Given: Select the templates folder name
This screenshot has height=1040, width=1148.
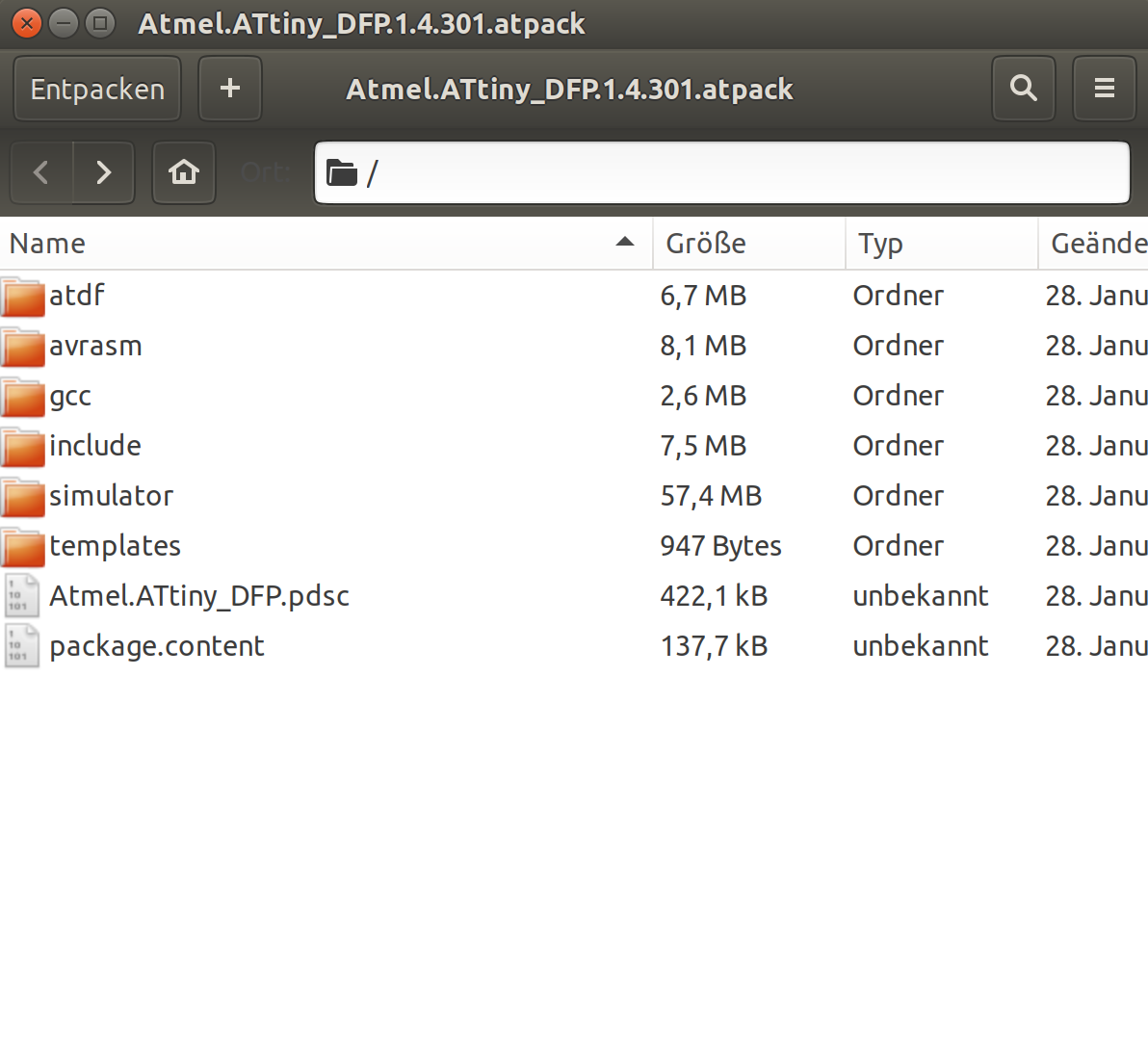Looking at the screenshot, I should [x=115, y=547].
